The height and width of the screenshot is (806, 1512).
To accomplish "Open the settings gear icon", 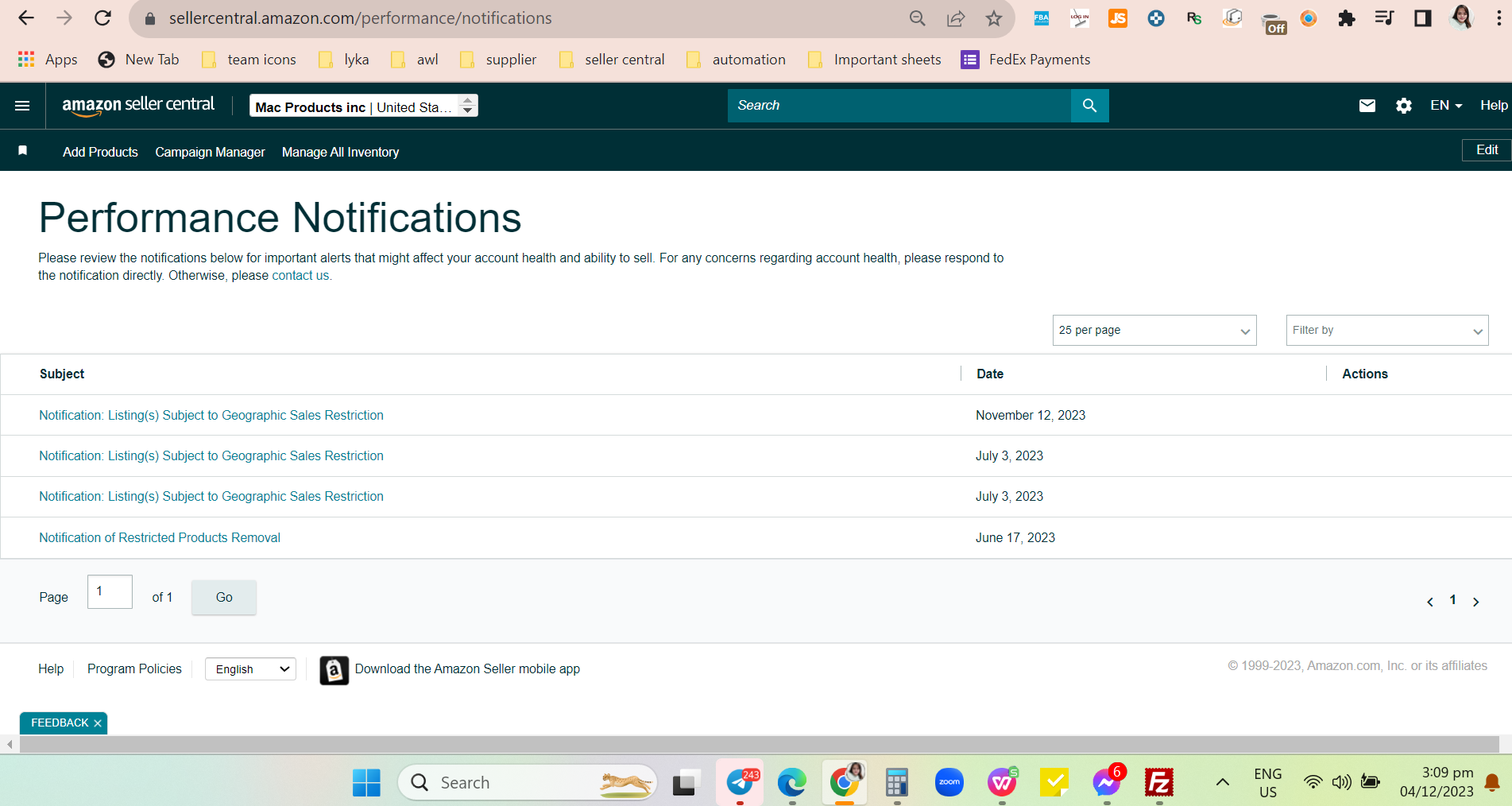I will pyautogui.click(x=1404, y=106).
